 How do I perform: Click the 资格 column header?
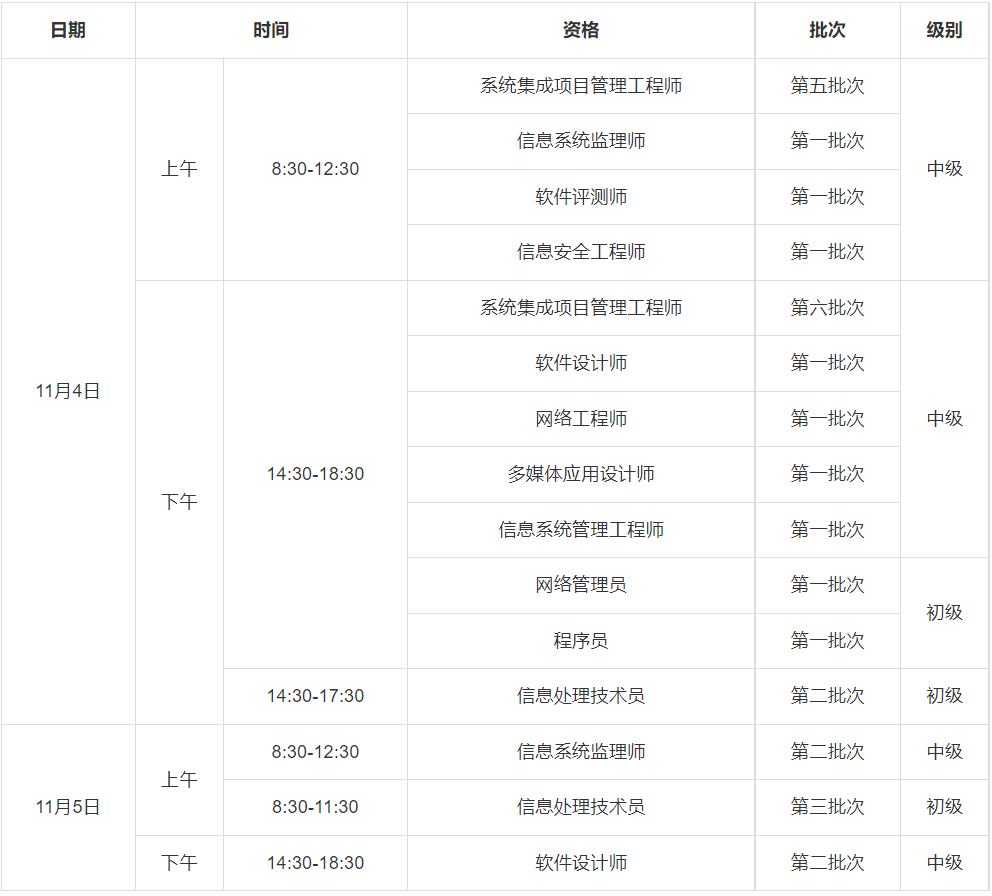tap(581, 30)
